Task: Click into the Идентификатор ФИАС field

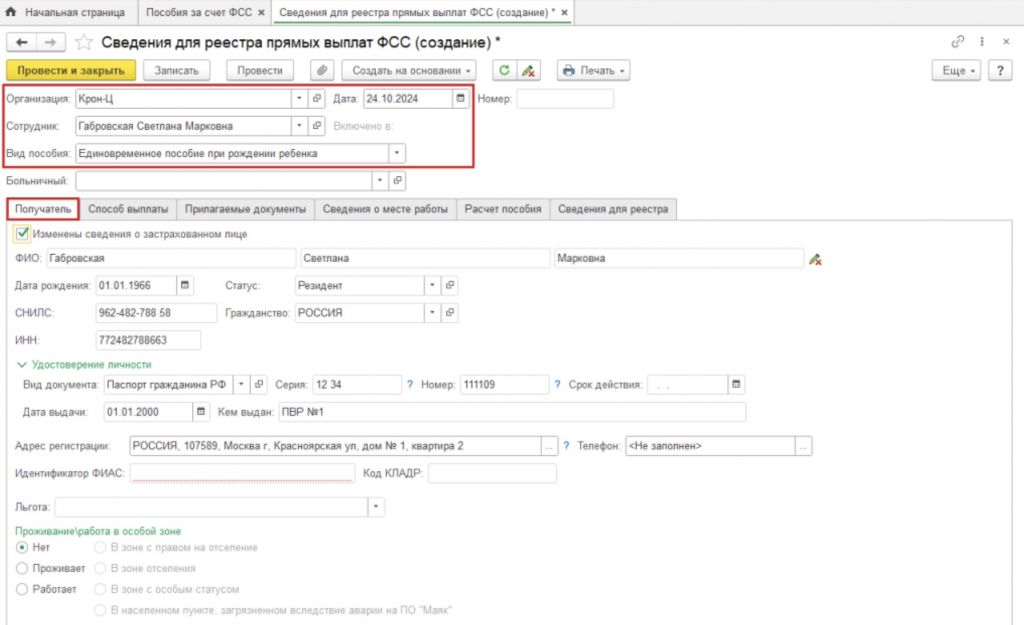Action: pyautogui.click(x=242, y=473)
